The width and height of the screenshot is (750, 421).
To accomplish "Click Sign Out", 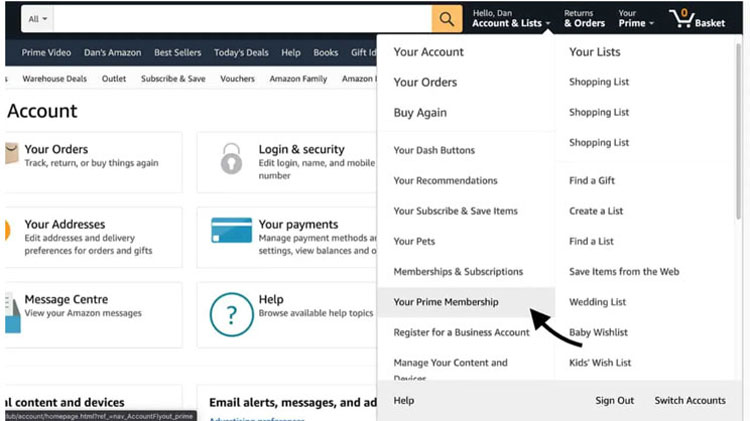I will click(x=615, y=401).
